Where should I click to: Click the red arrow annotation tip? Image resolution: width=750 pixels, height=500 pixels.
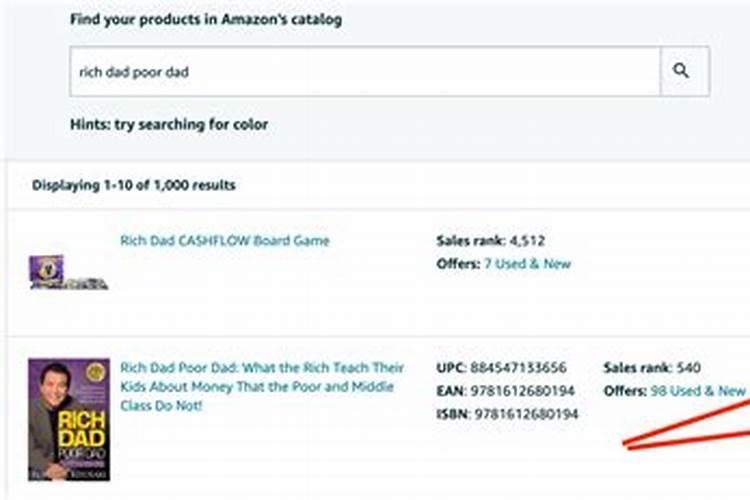pyautogui.click(x=626, y=444)
